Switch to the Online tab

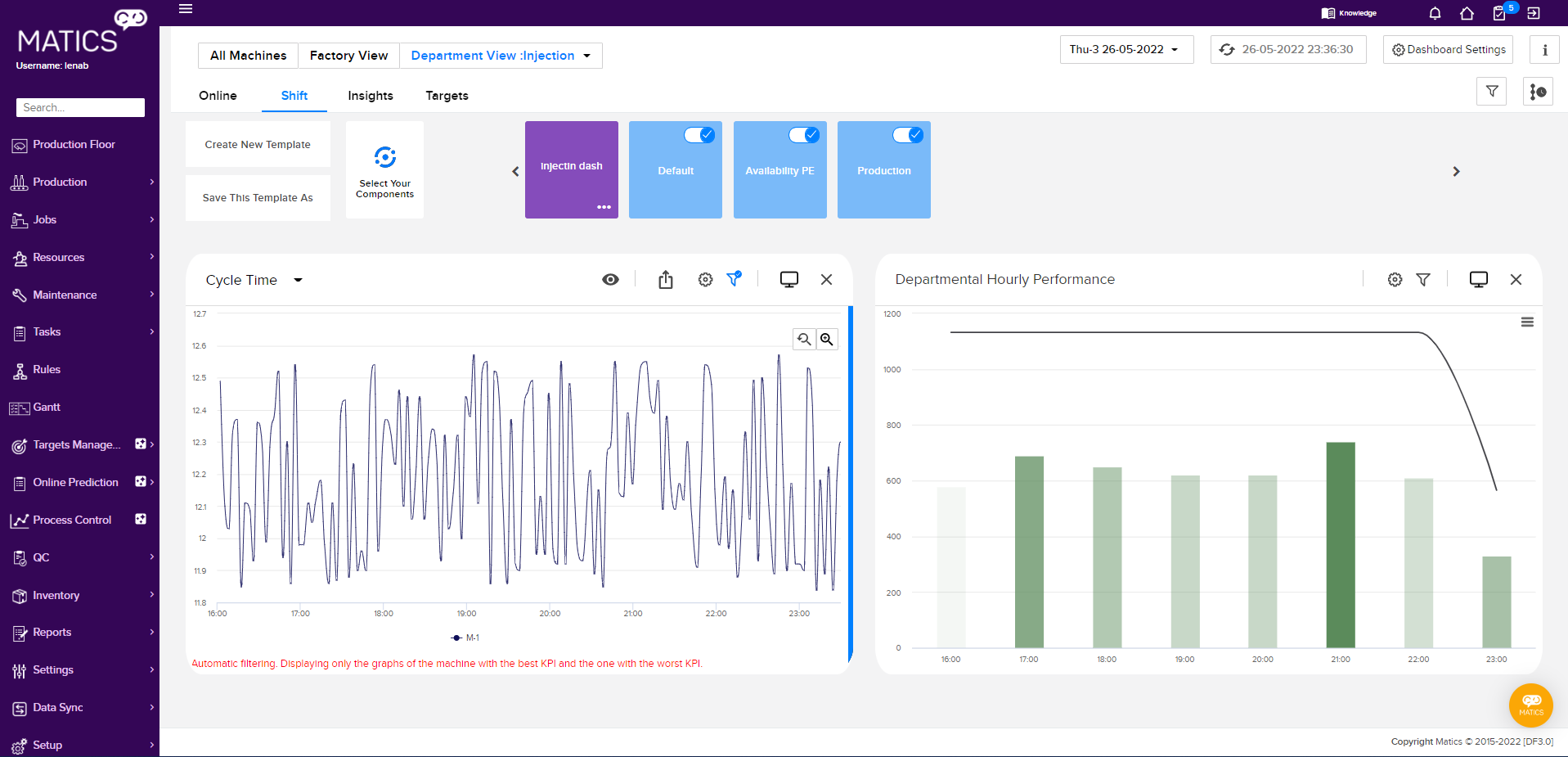click(218, 96)
